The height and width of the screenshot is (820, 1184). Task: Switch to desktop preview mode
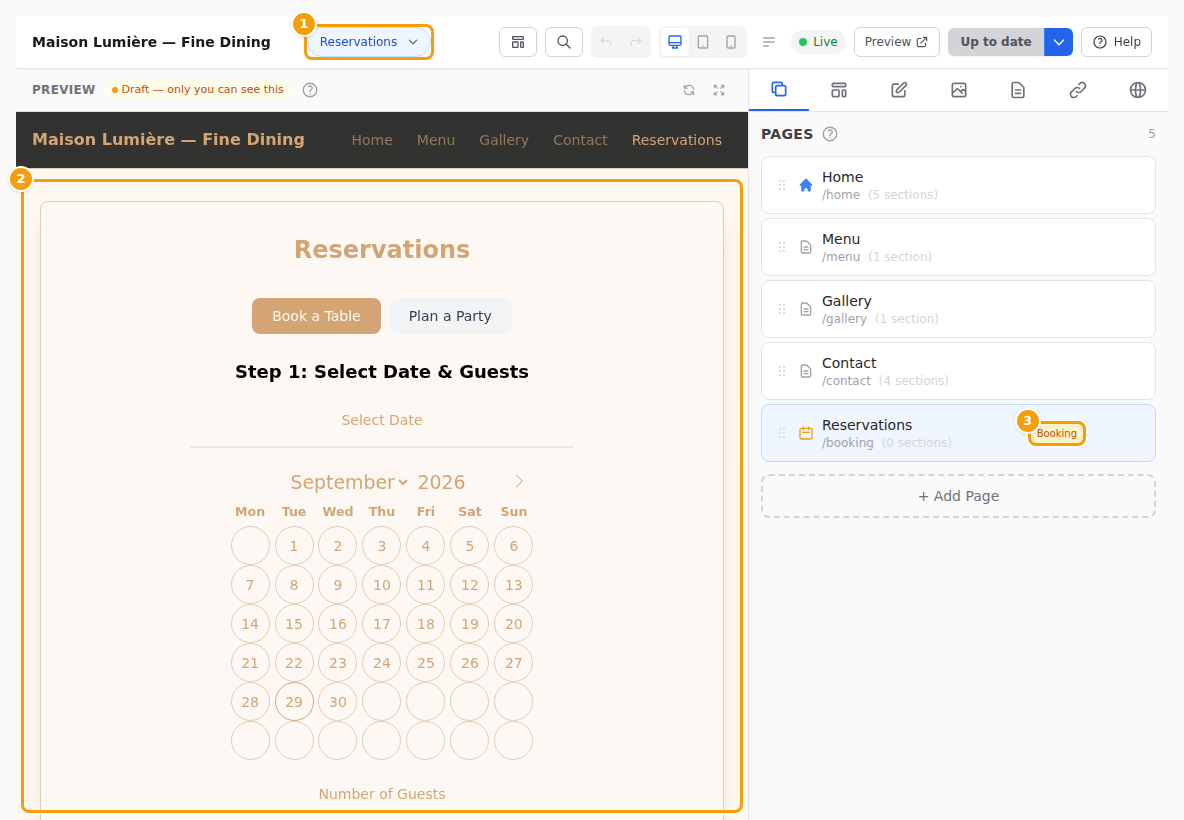[x=675, y=42]
